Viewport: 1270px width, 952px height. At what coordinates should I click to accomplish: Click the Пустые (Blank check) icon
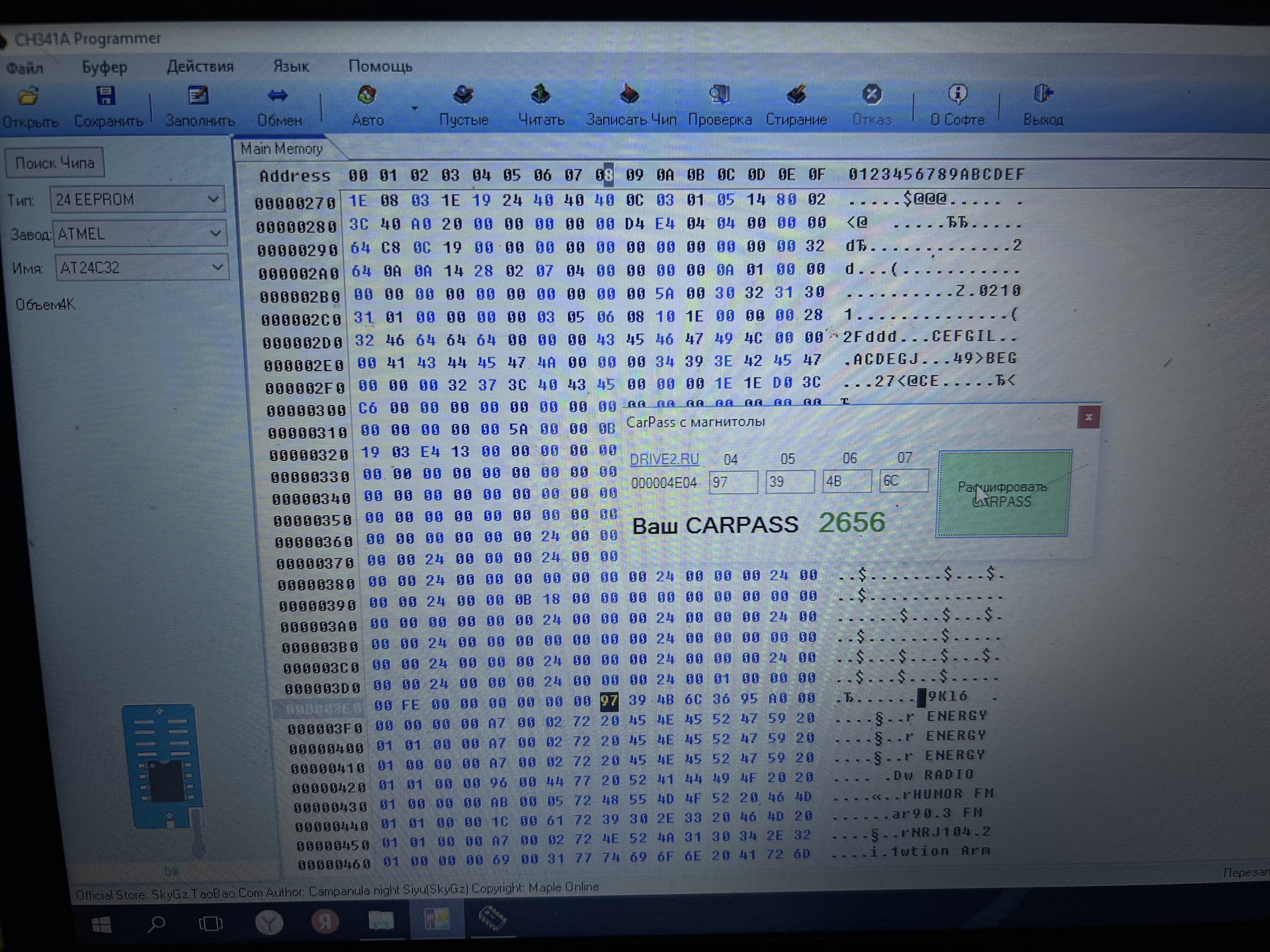(463, 95)
